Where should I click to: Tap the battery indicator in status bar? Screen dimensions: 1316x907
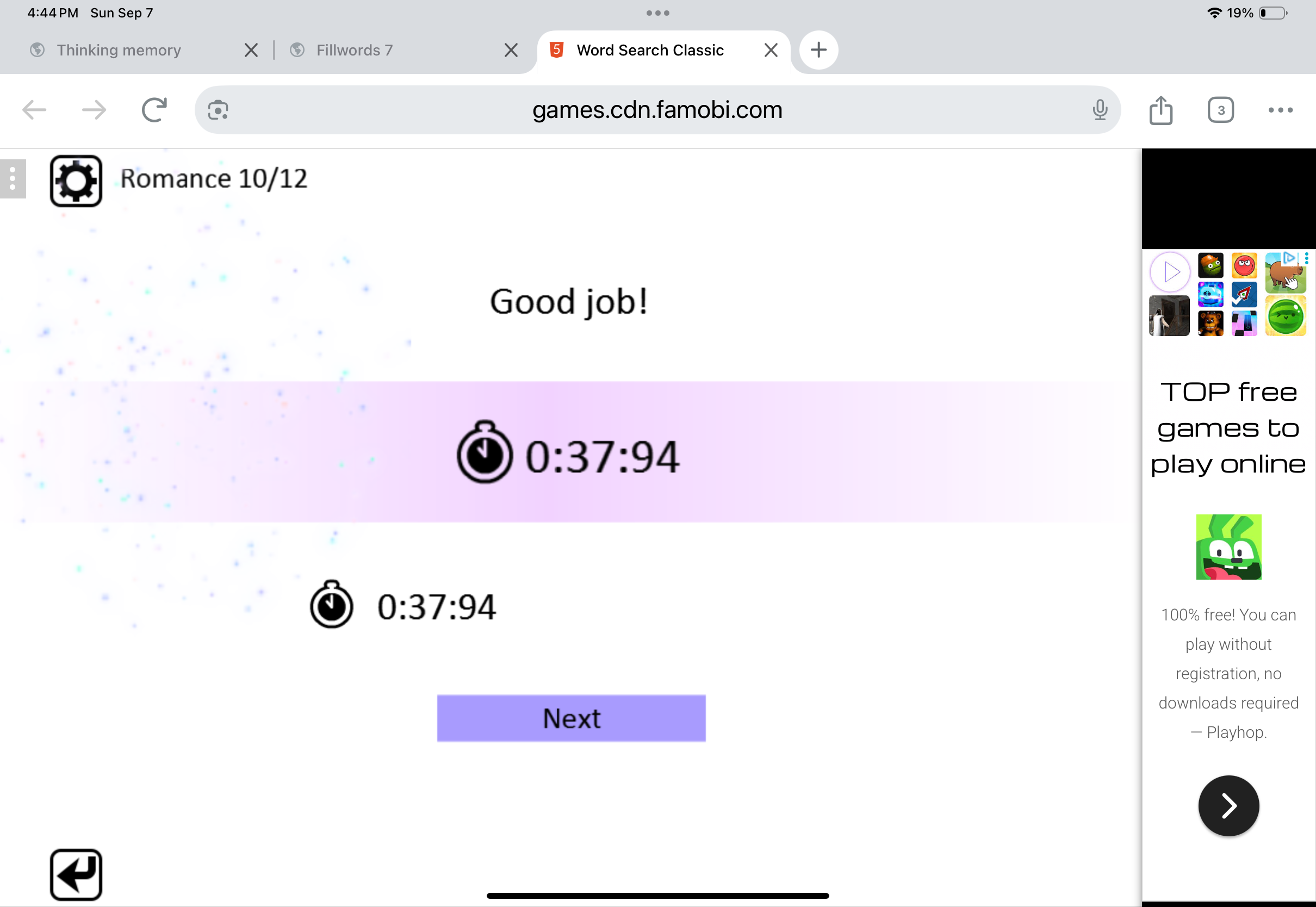coord(1273,13)
